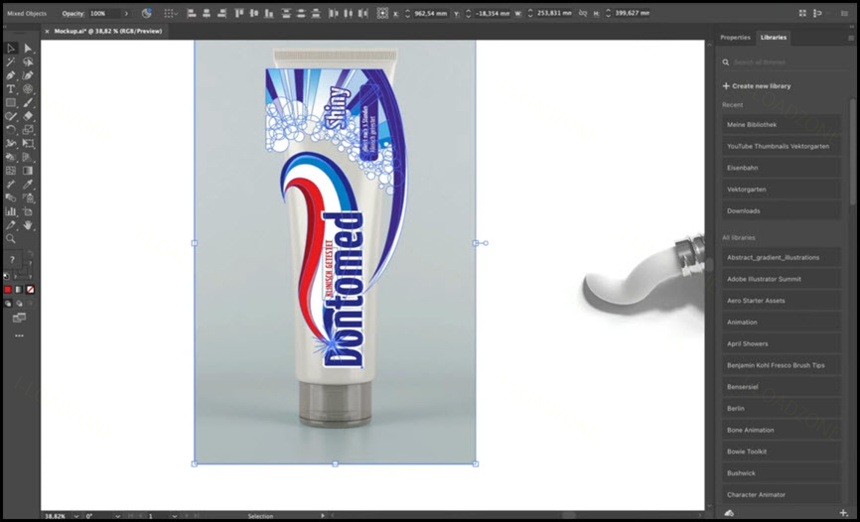Select the Eraser tool
Screen dimensions: 860x522
(28, 116)
